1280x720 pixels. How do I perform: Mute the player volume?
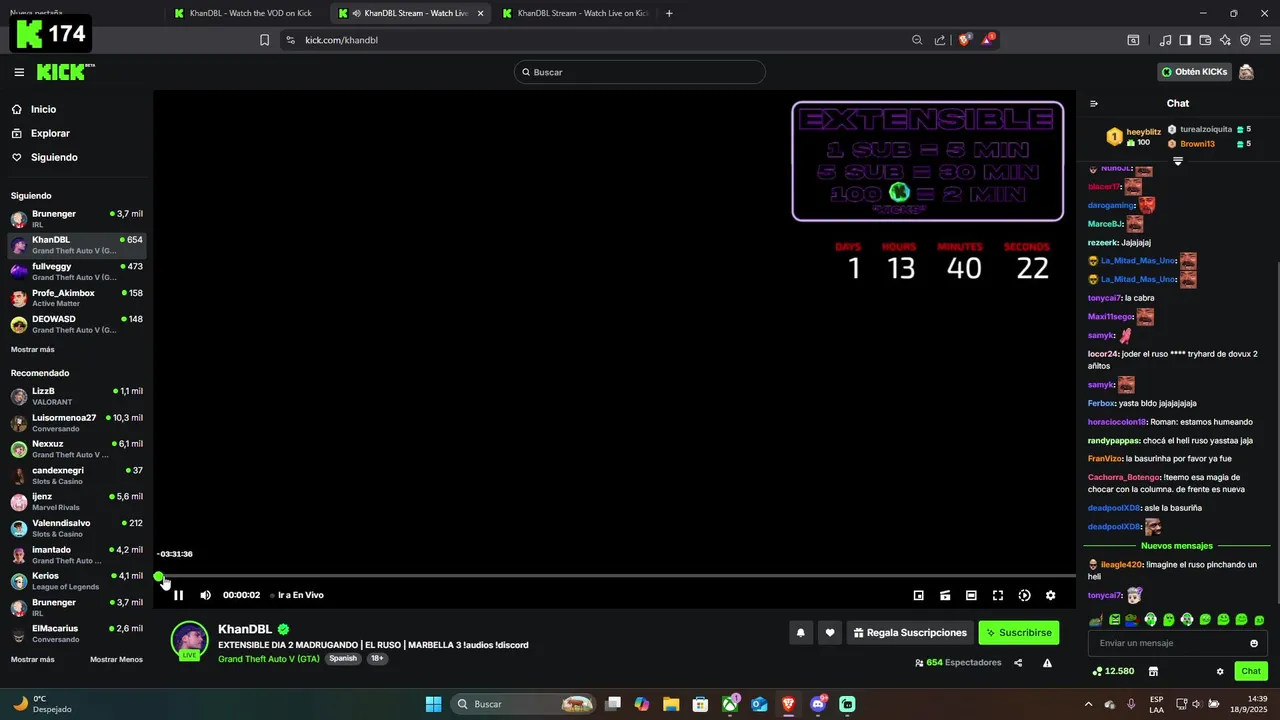point(205,595)
